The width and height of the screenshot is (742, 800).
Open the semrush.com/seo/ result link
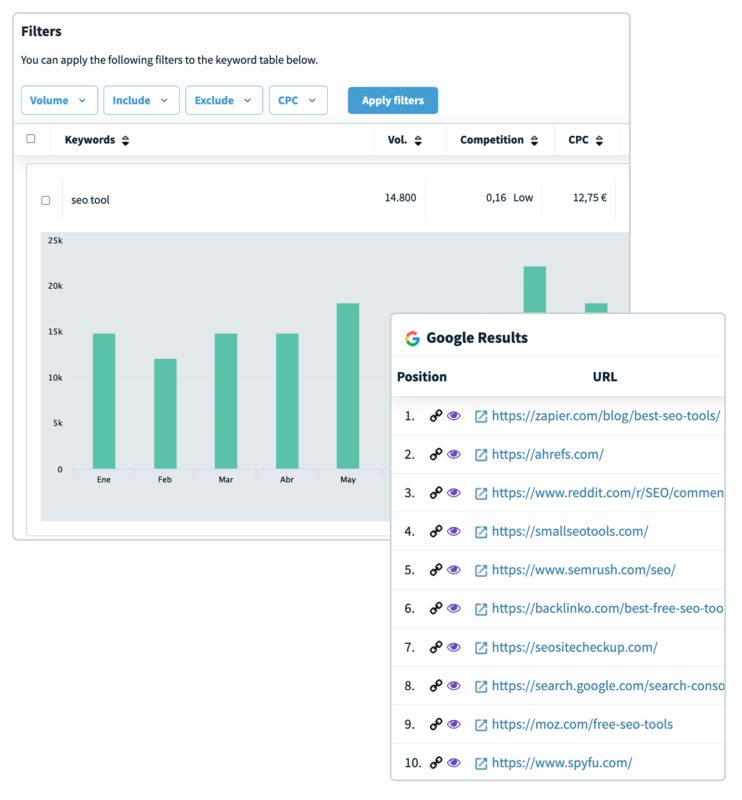[584, 569]
